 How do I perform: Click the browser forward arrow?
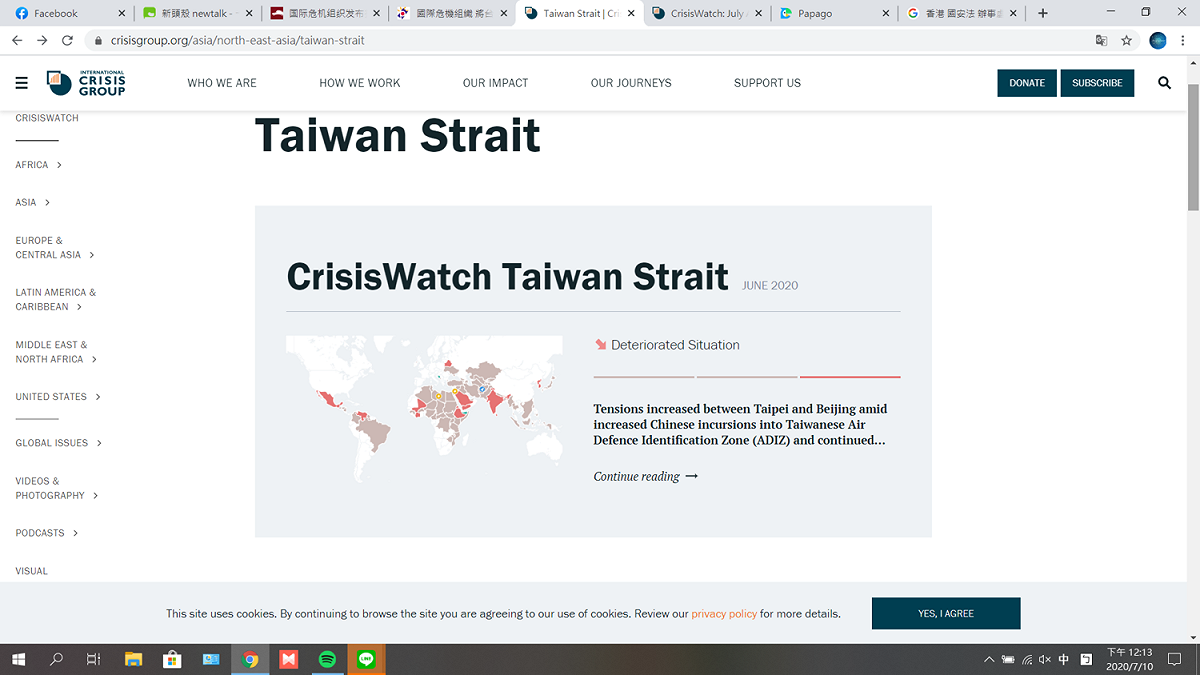42,40
